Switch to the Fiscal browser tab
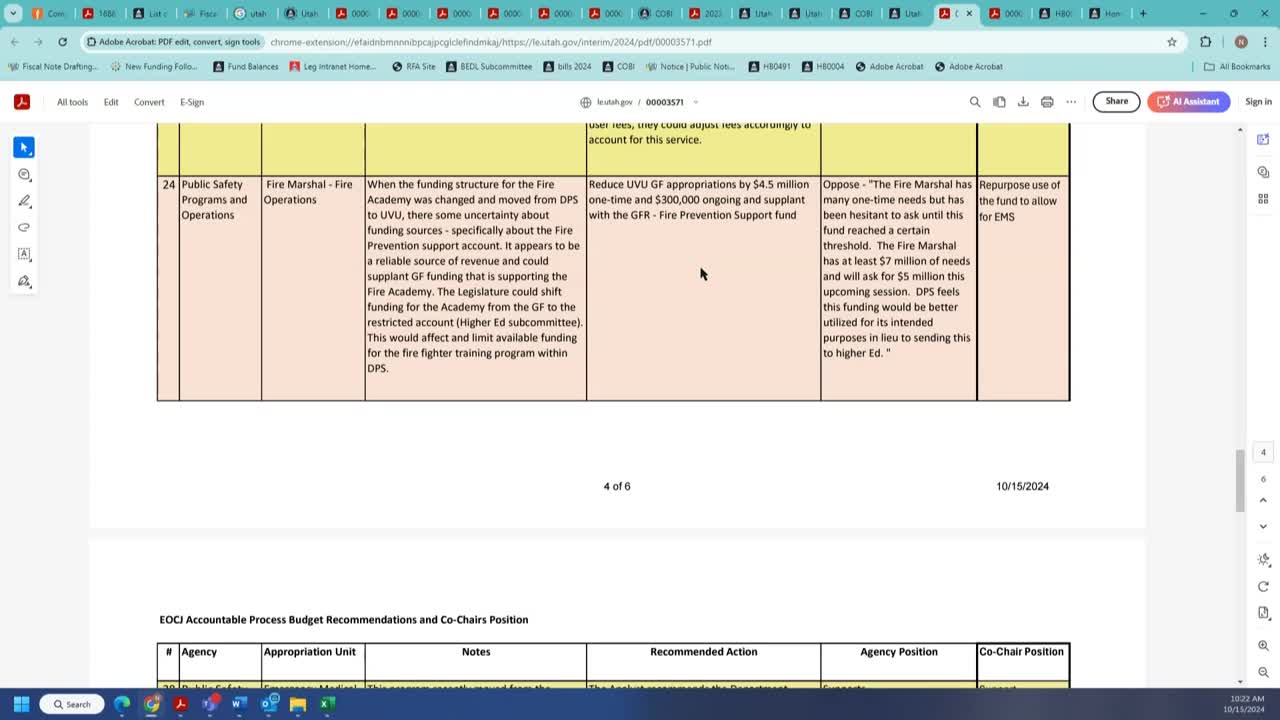 (200, 14)
